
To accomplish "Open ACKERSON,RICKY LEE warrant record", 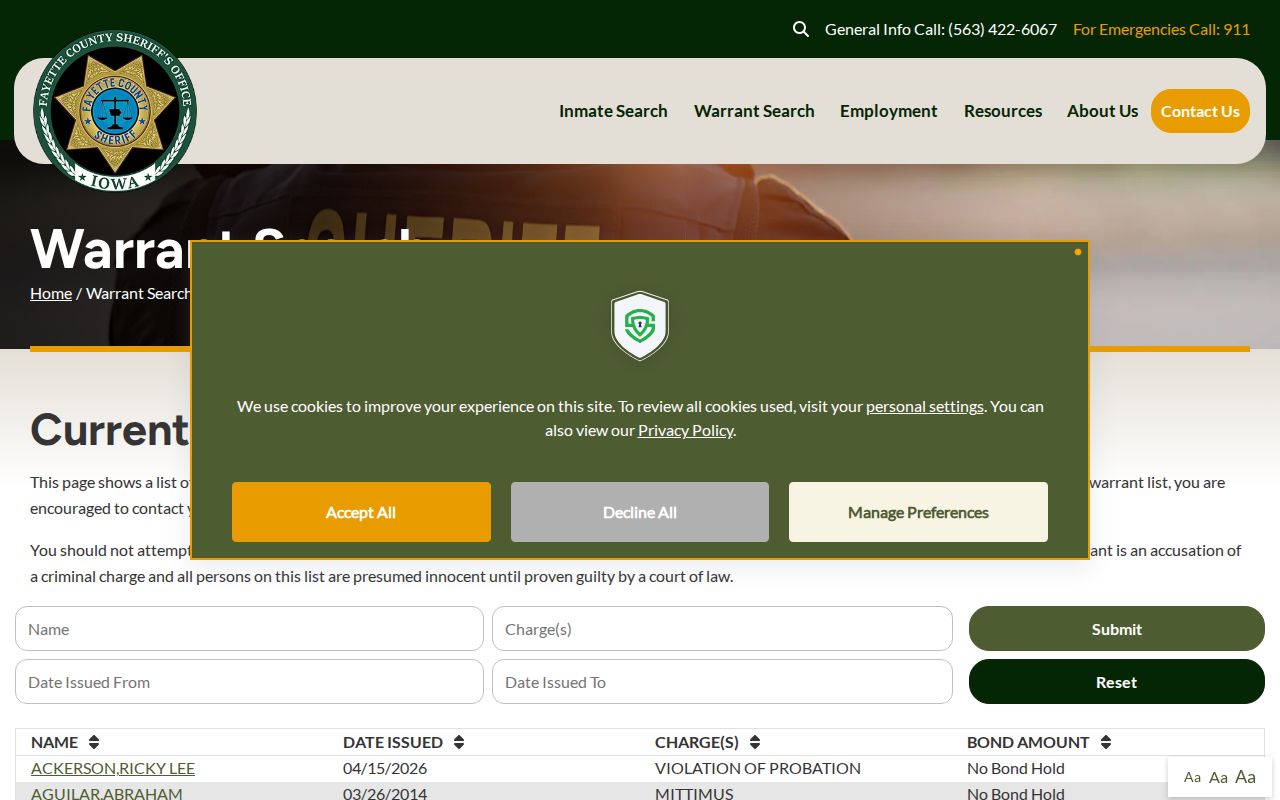I will click(113, 768).
